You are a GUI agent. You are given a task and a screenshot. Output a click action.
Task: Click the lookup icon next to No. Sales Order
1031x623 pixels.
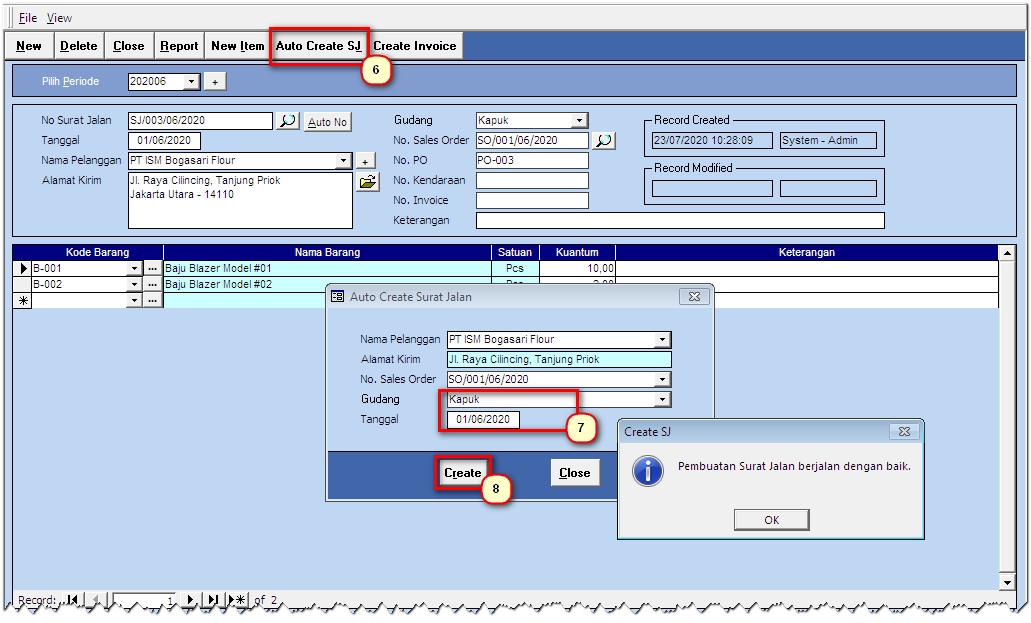(x=603, y=141)
